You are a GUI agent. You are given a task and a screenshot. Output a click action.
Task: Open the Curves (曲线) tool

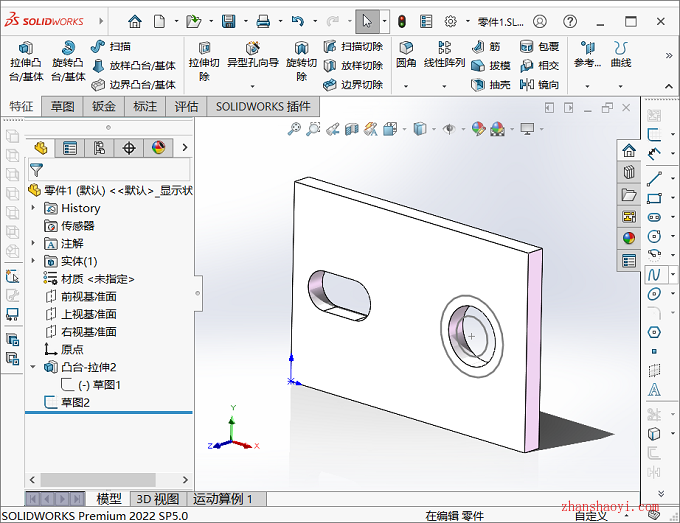(621, 55)
